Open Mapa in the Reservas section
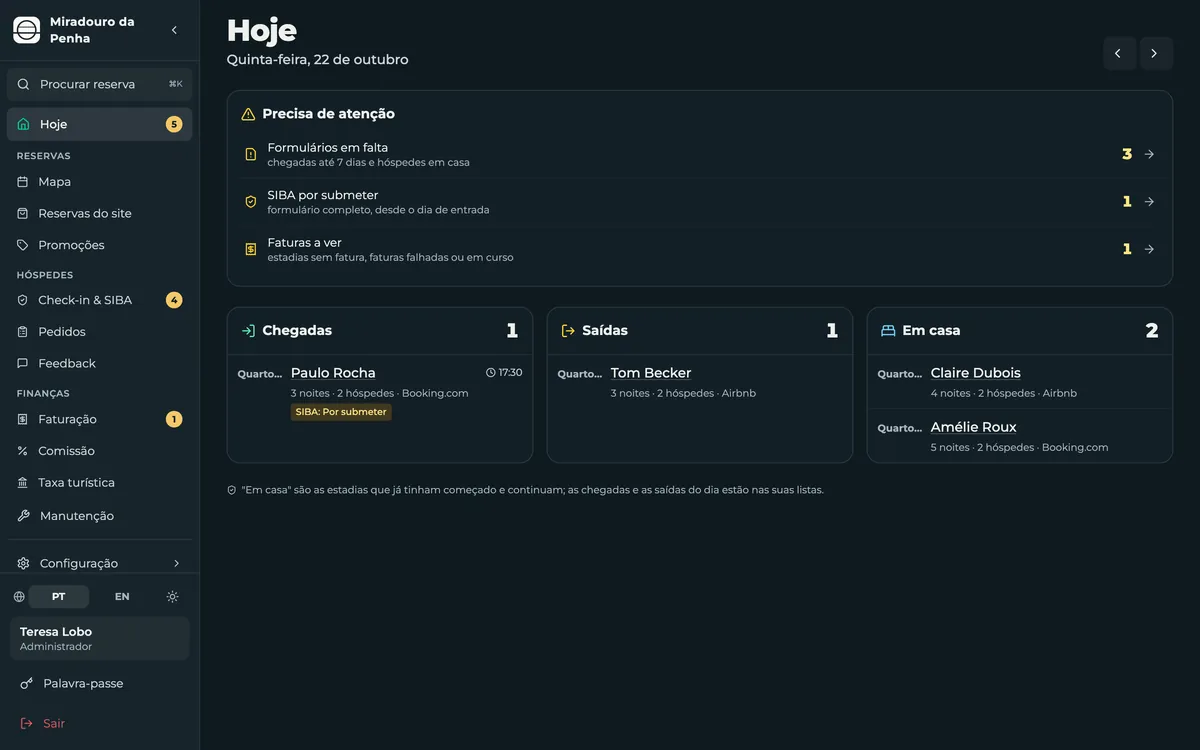The height and width of the screenshot is (750, 1200). (100, 182)
